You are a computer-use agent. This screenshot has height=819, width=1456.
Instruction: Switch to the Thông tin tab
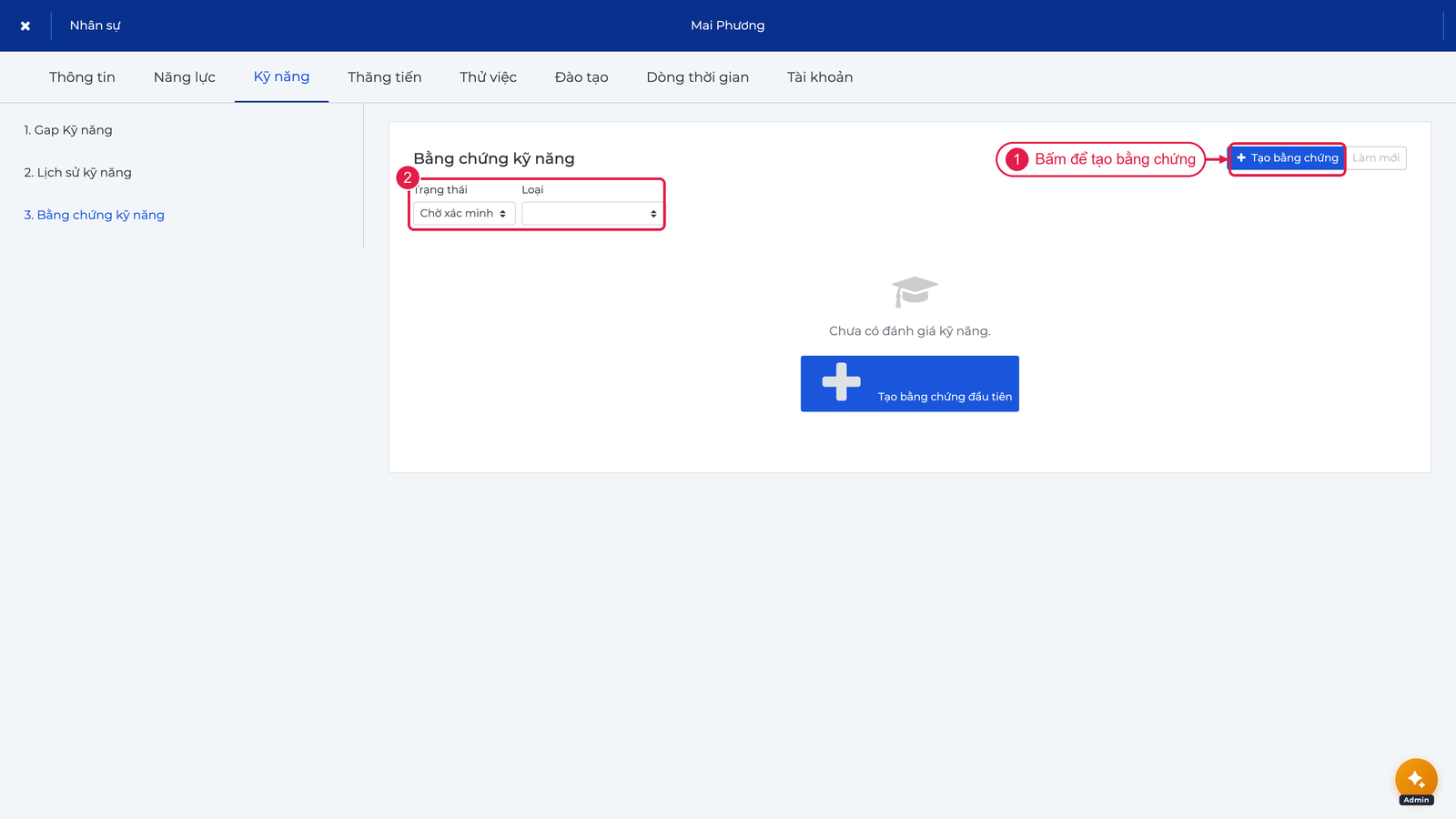(82, 77)
